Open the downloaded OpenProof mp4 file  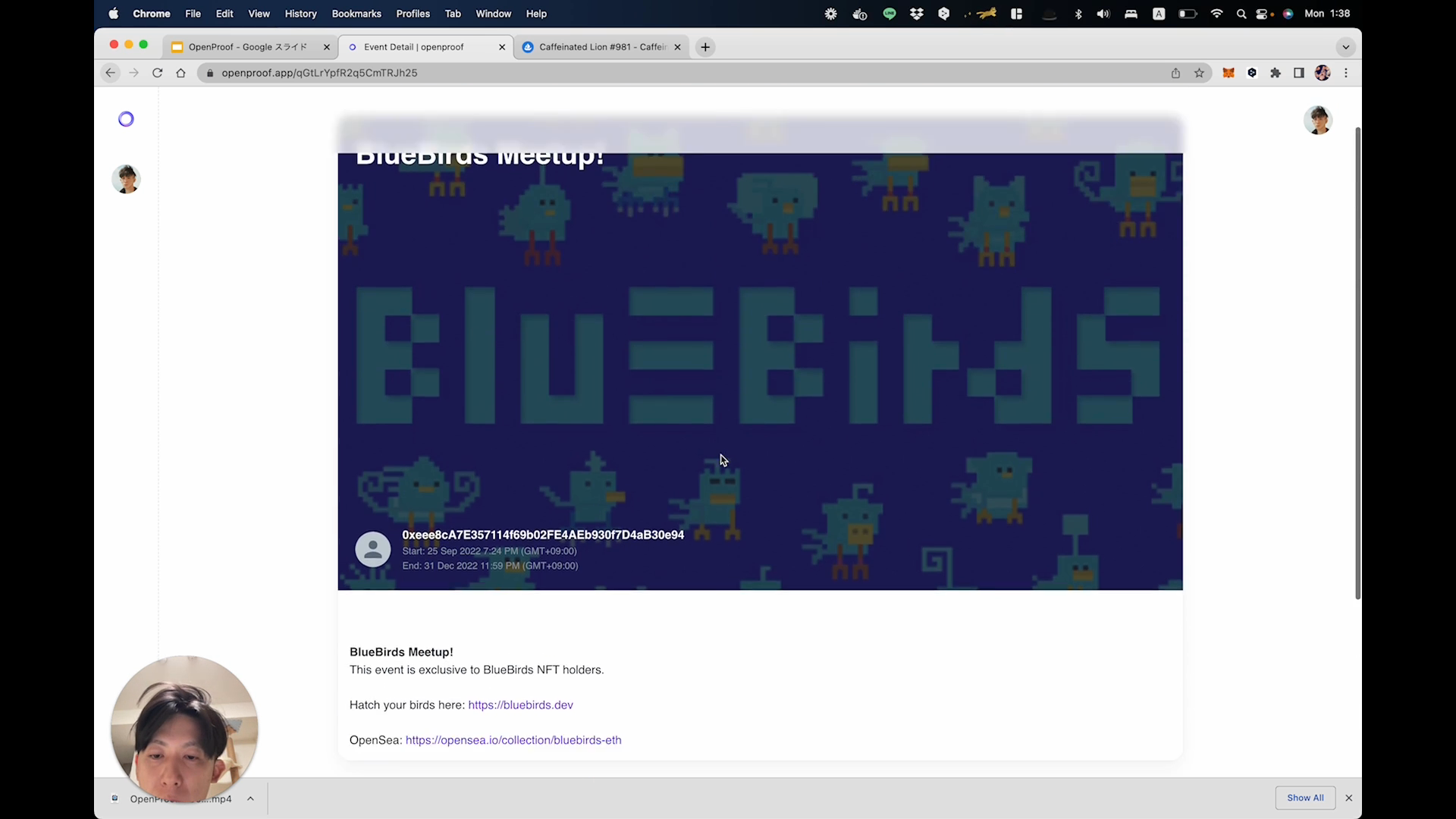pyautogui.click(x=180, y=799)
